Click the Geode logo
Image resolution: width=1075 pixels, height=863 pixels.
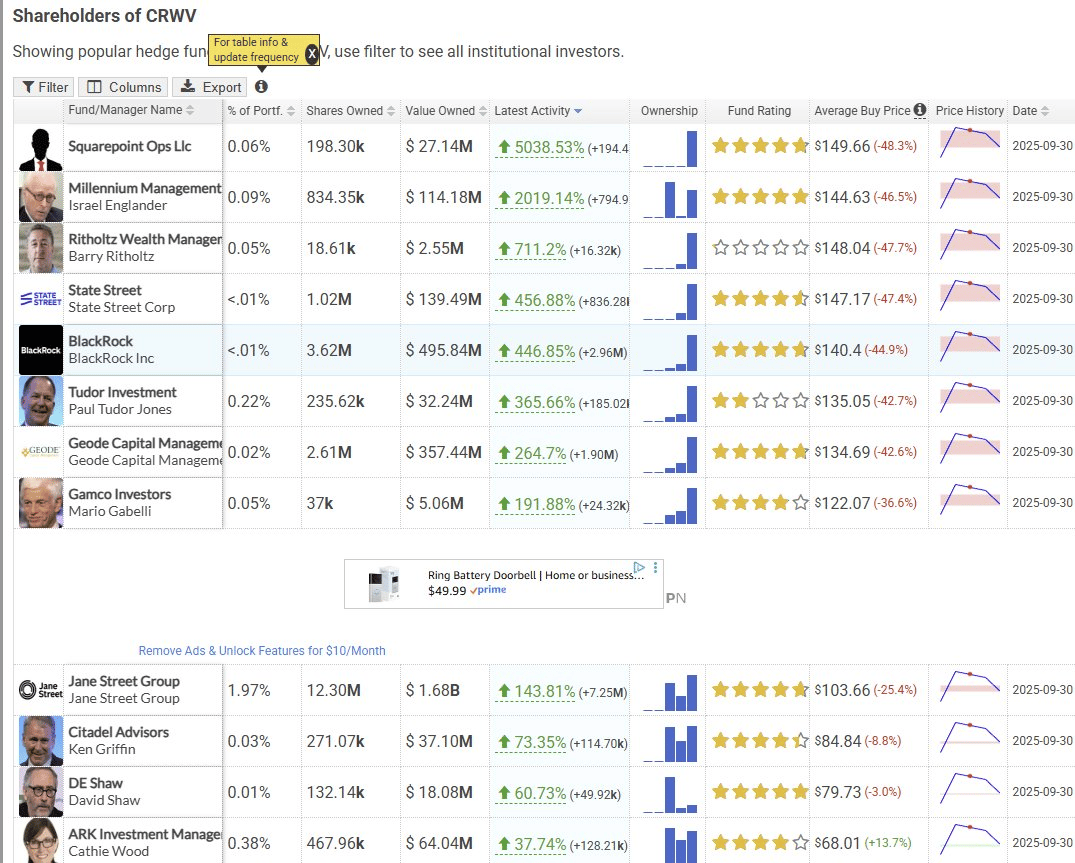click(40, 452)
